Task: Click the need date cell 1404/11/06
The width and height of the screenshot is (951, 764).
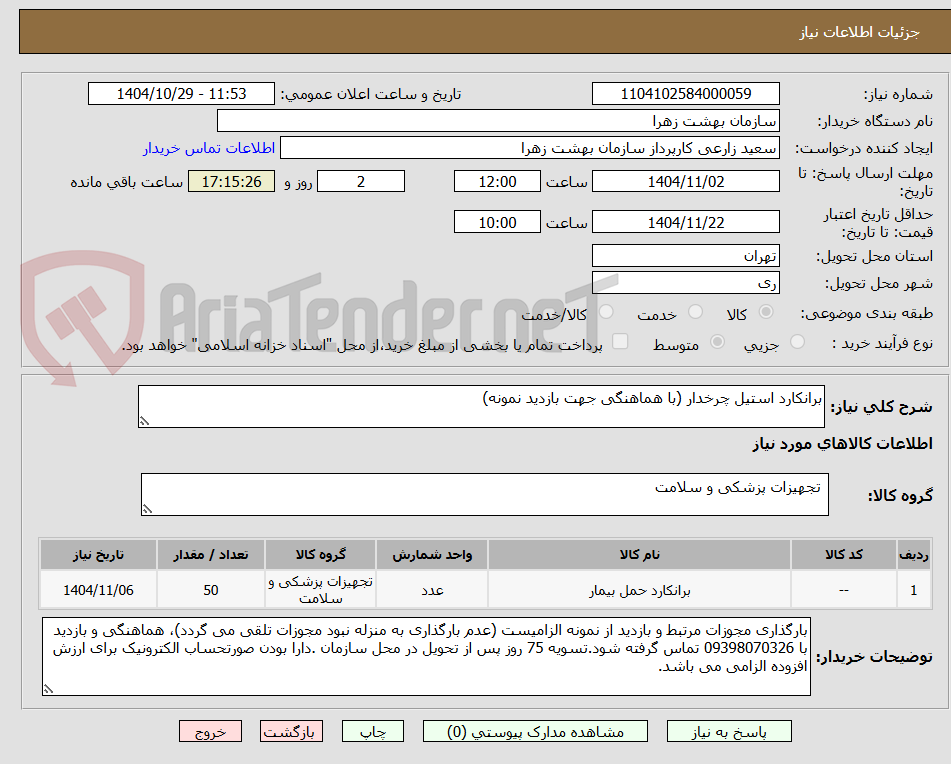Action: (98, 590)
